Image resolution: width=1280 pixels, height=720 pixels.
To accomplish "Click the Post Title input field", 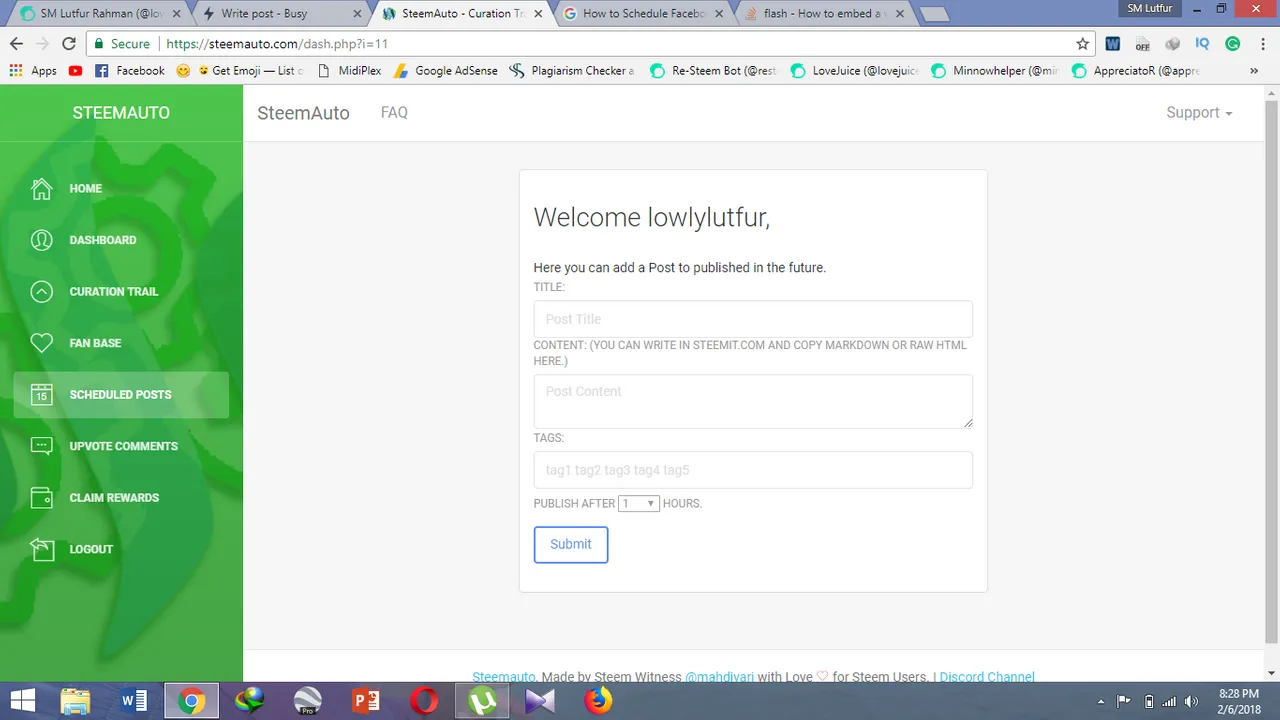I will click(x=753, y=319).
